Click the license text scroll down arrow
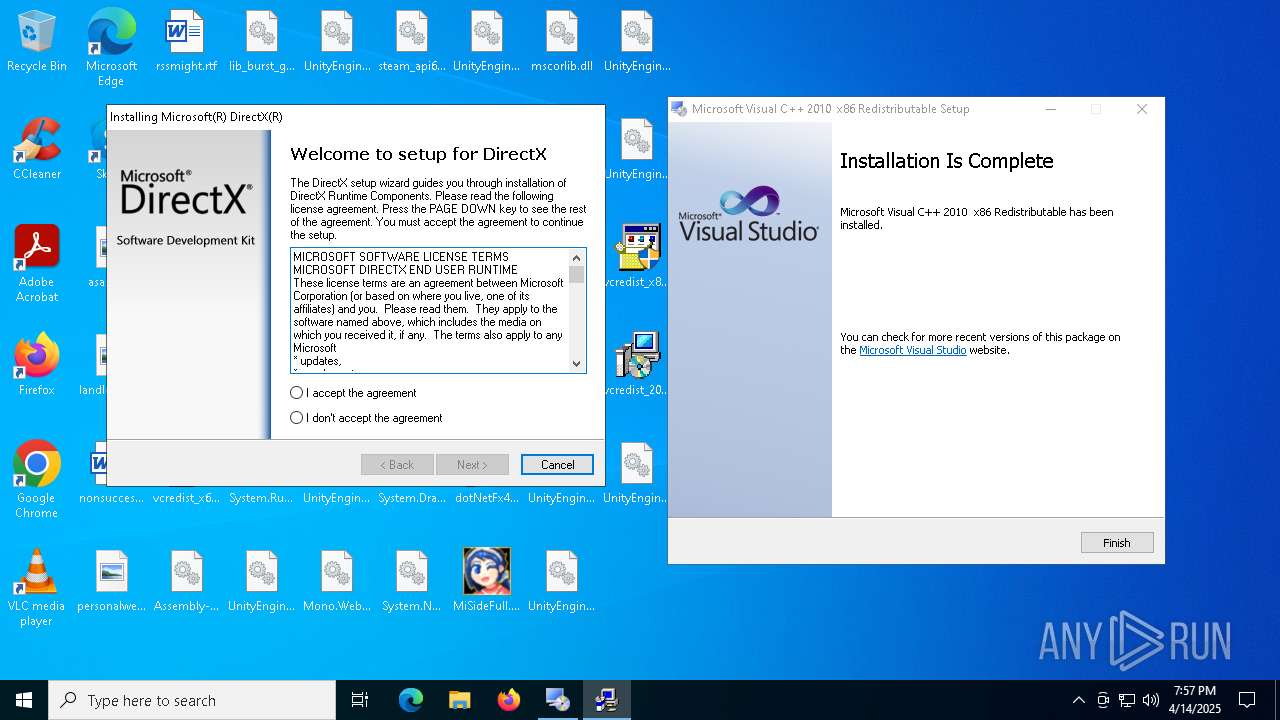The height and width of the screenshot is (720, 1280). (x=577, y=364)
